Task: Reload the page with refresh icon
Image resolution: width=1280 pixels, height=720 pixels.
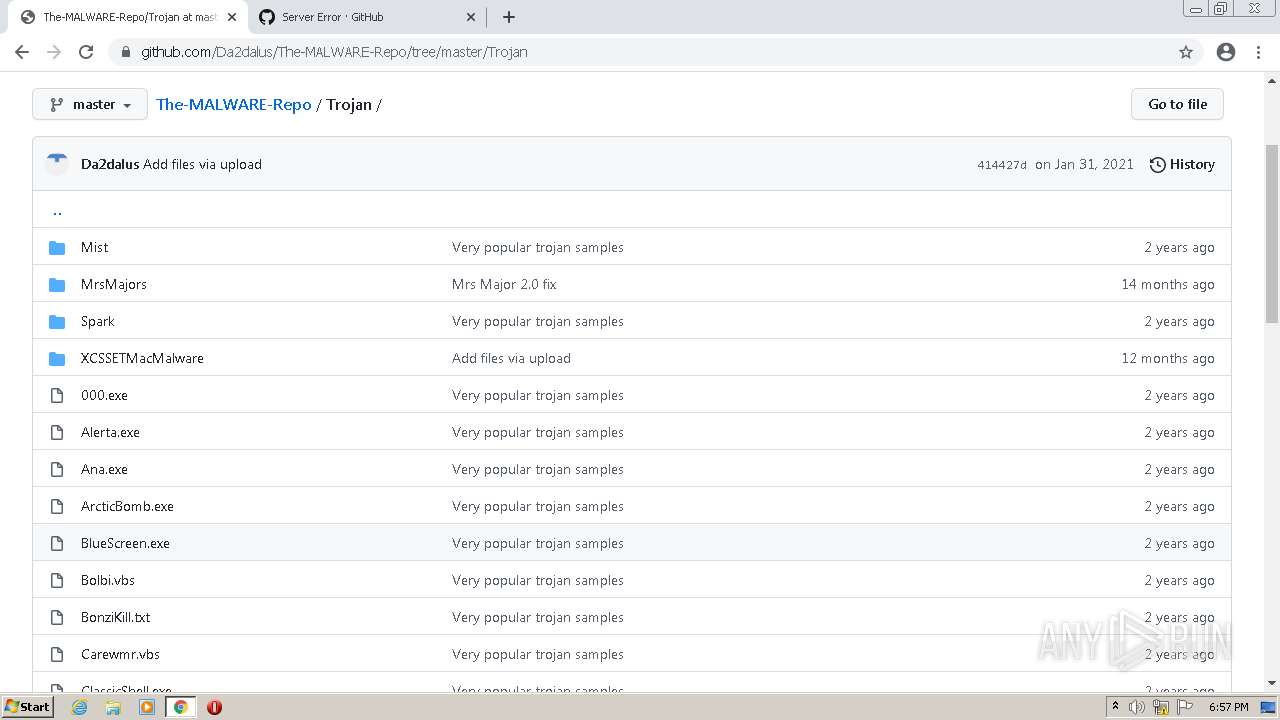Action: click(86, 52)
